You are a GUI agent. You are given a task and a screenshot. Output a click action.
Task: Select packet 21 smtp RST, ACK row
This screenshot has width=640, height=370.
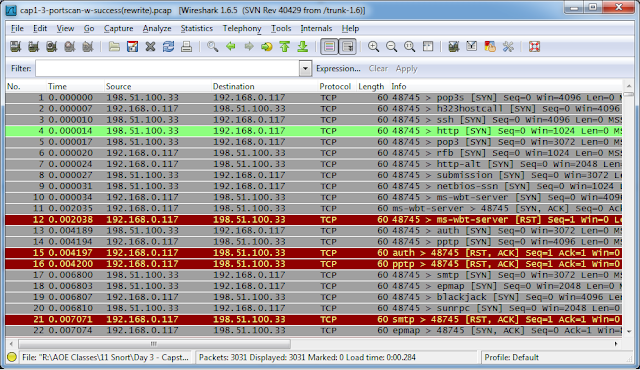[313, 319]
